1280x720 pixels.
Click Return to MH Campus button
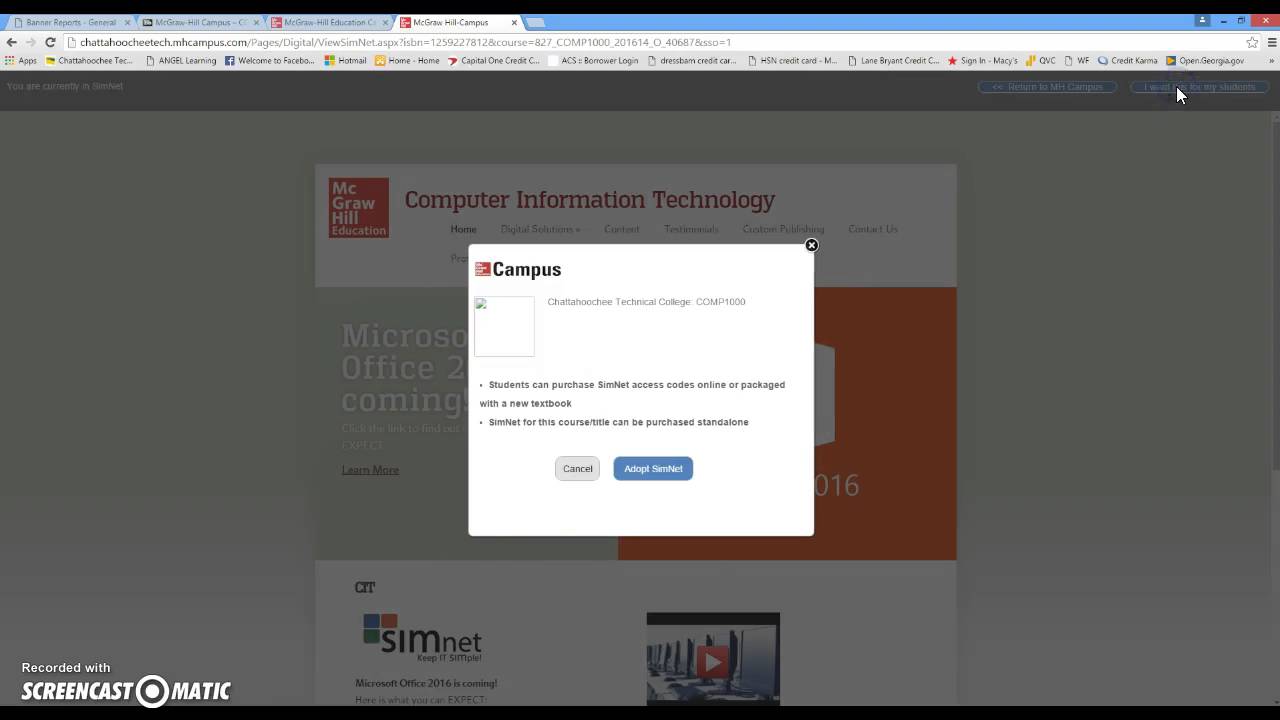point(1047,87)
